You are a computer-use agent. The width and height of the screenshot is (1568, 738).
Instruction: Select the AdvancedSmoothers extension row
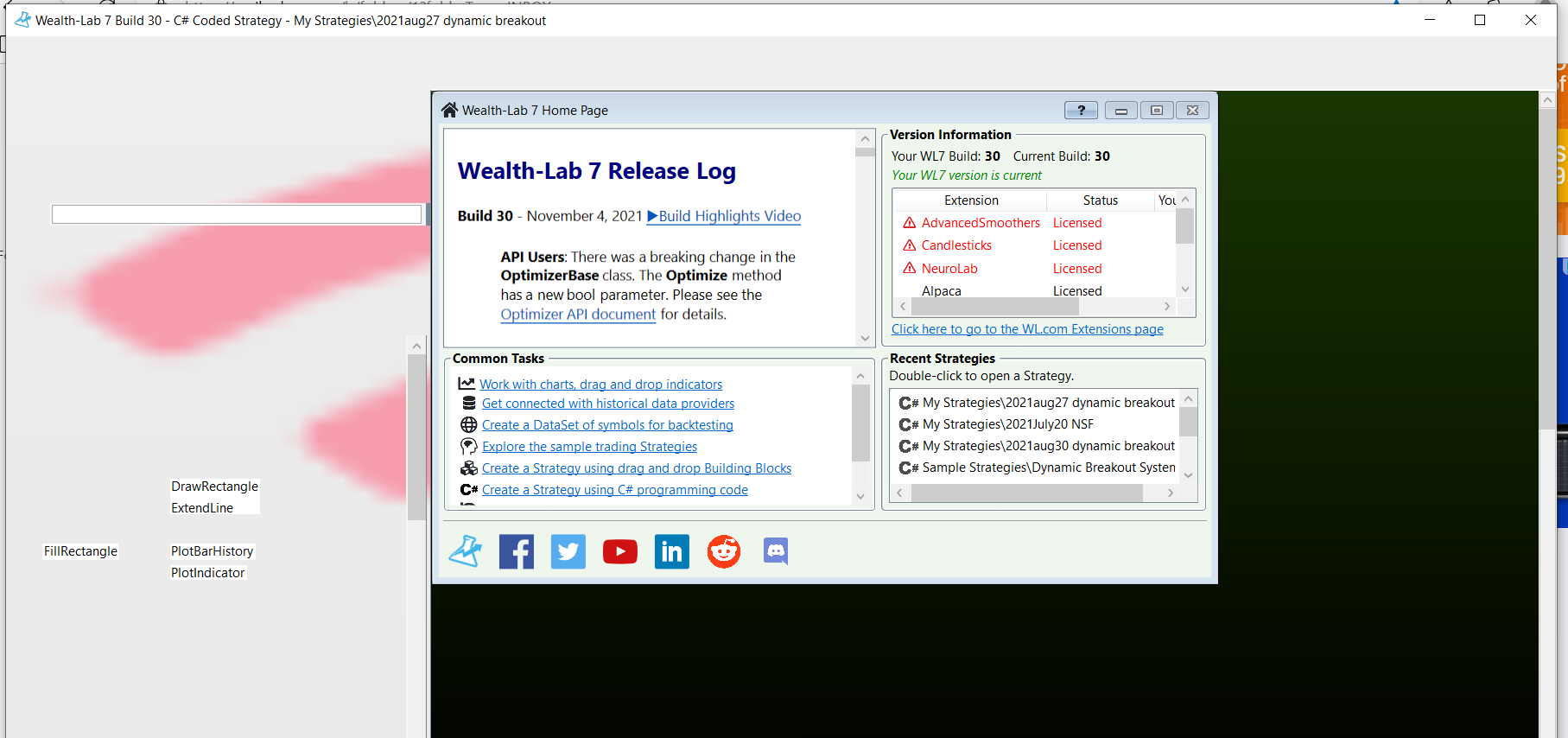(x=1035, y=222)
